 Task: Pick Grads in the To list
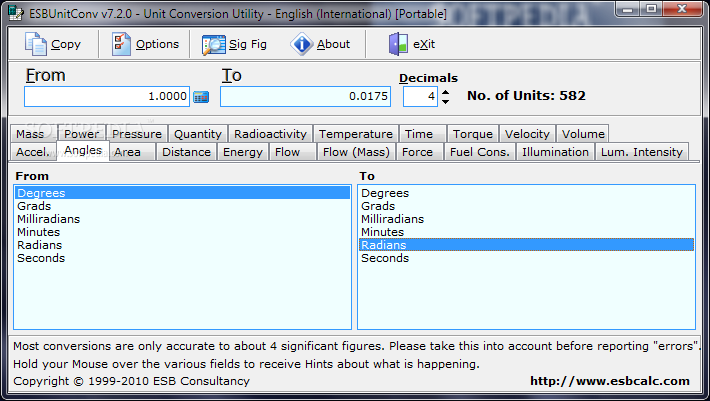click(x=526, y=206)
